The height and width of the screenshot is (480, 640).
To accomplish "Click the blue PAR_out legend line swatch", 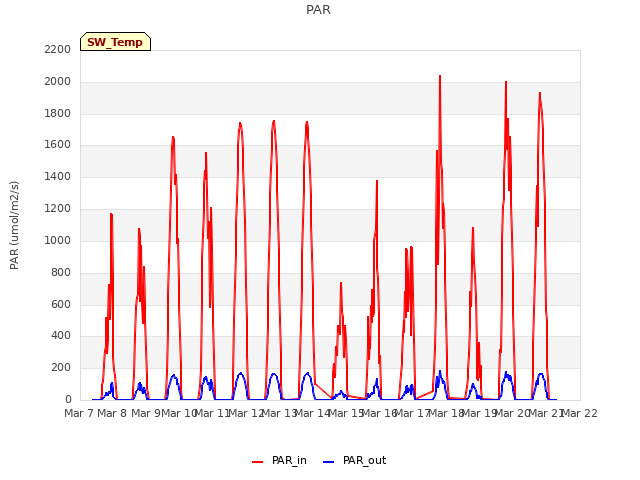I will [328, 462].
